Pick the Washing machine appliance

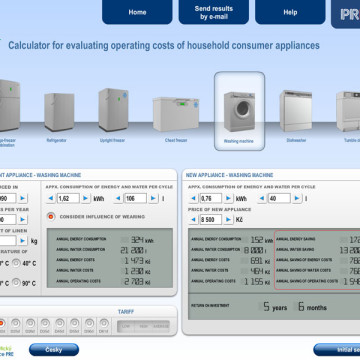[239, 112]
